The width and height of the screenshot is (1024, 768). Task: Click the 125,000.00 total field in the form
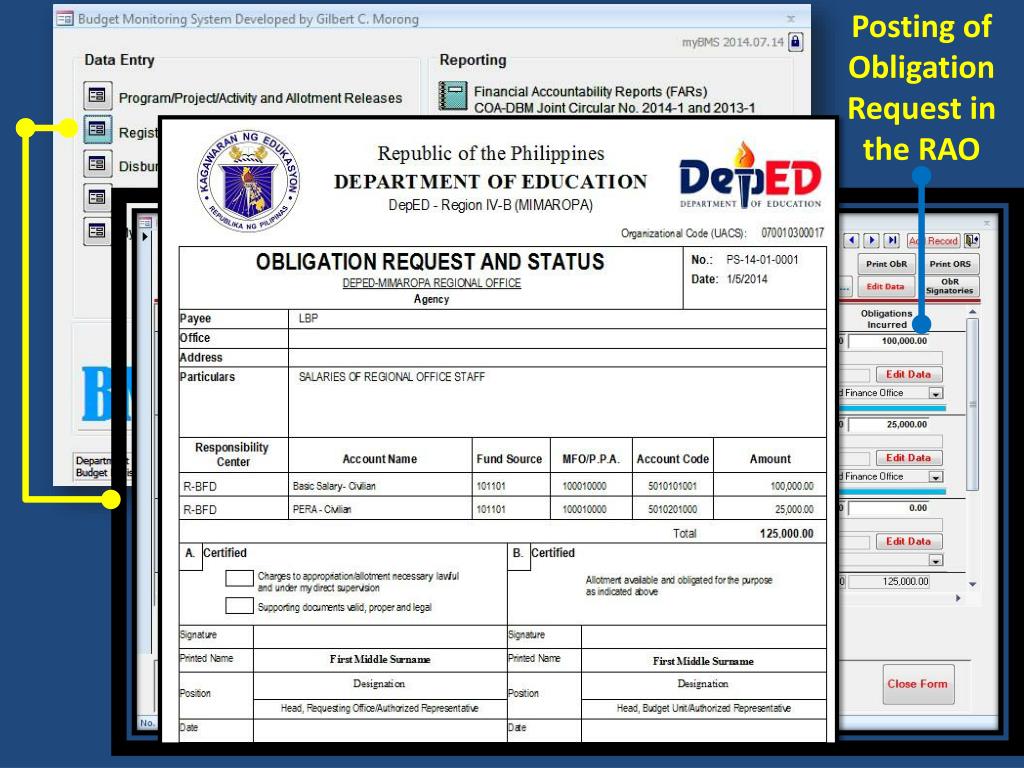coord(889,581)
